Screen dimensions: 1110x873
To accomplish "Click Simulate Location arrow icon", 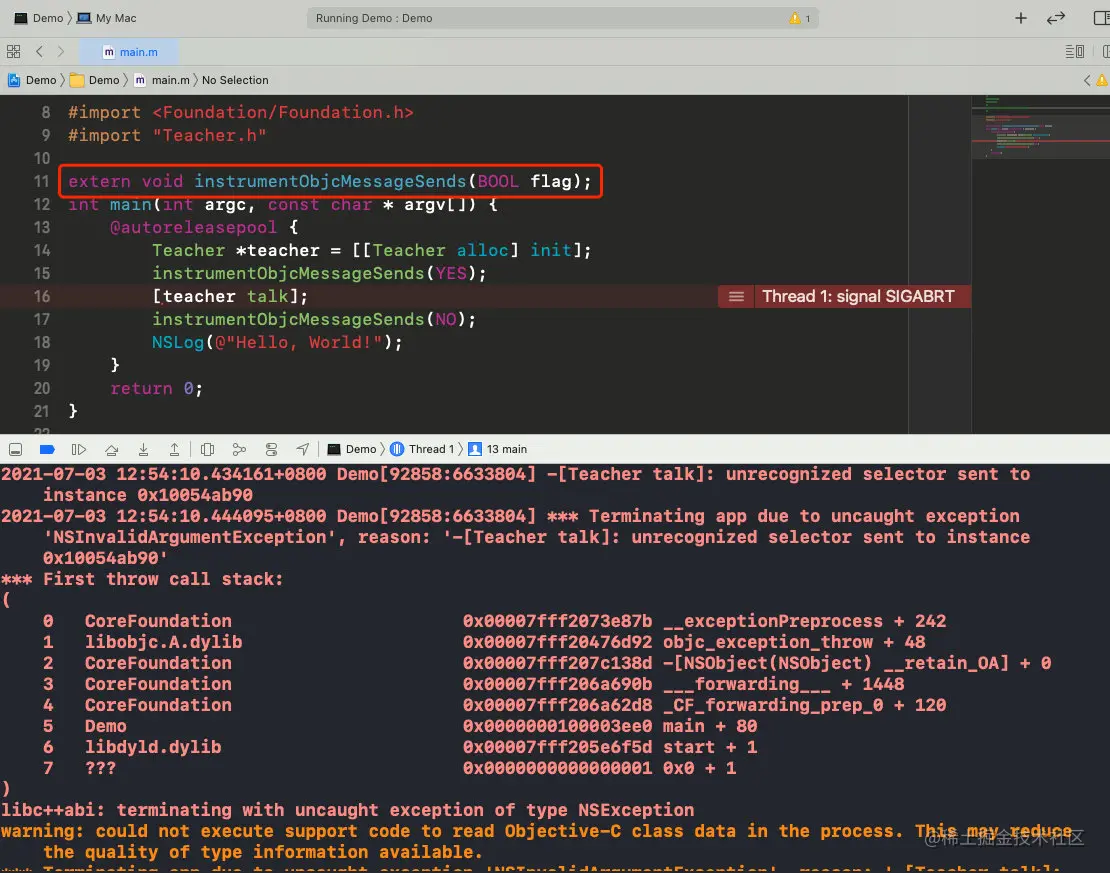I will tap(303, 449).
